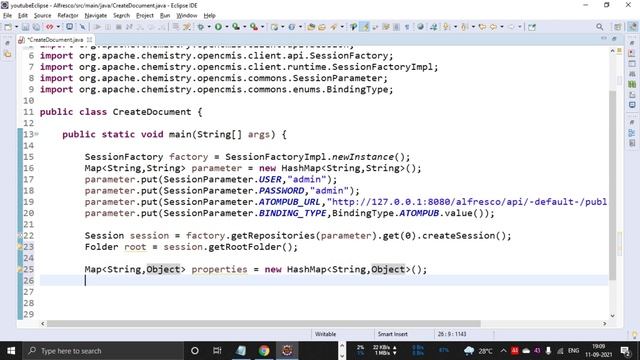The width and height of the screenshot is (640, 360).
Task: Close the CreateDocument.java editor tab
Action: pyautogui.click(x=89, y=40)
